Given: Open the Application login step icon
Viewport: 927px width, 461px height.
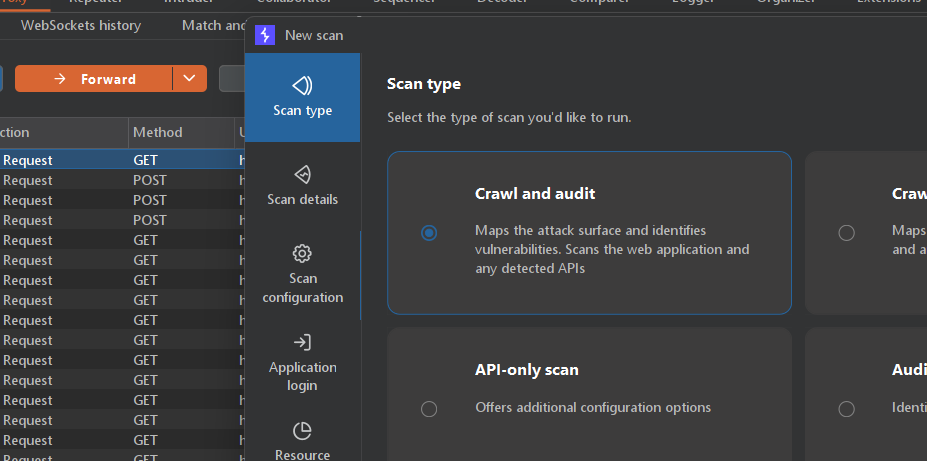Looking at the screenshot, I should click(x=302, y=343).
